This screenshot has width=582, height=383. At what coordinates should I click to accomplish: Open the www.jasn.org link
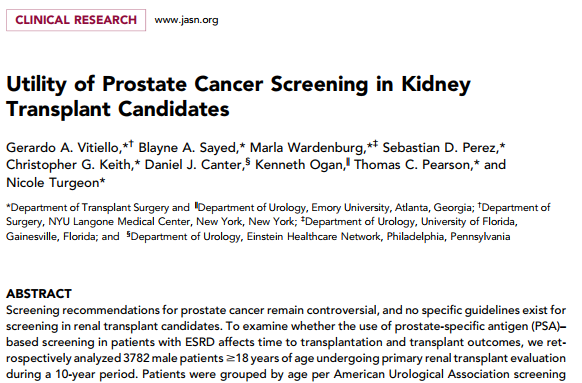coord(186,20)
